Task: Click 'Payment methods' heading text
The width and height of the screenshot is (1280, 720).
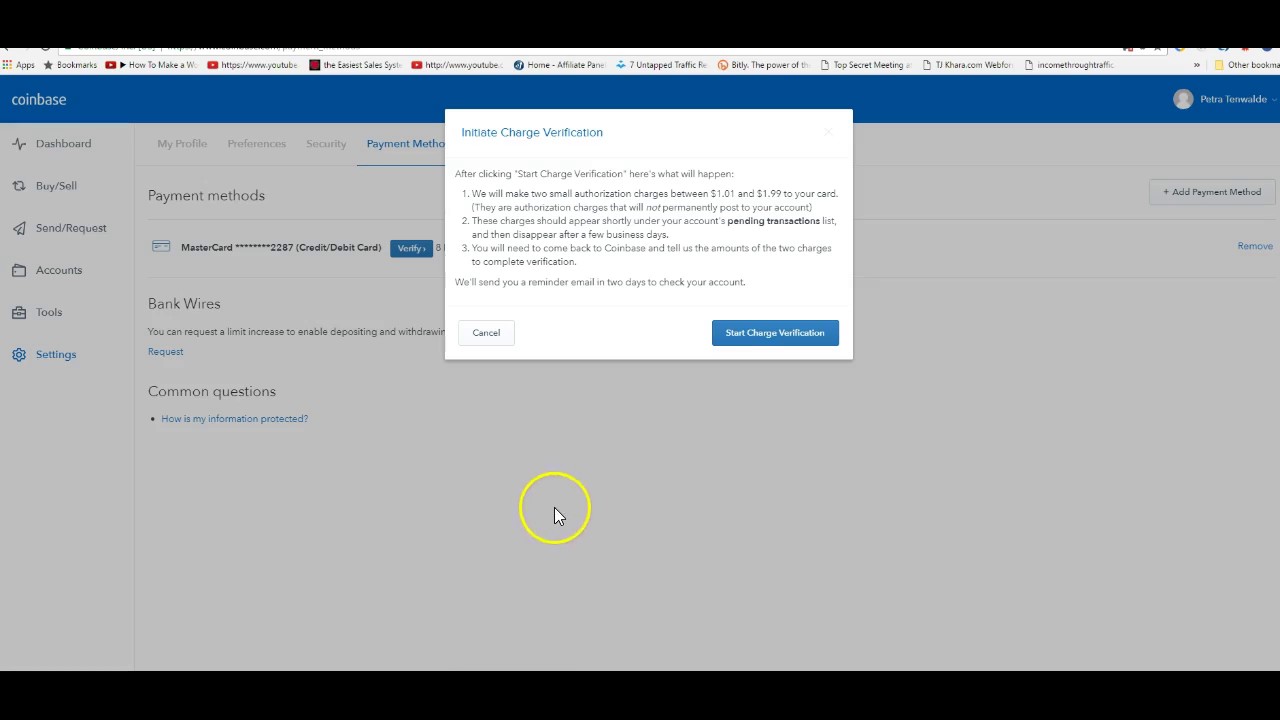Action: pos(206,196)
